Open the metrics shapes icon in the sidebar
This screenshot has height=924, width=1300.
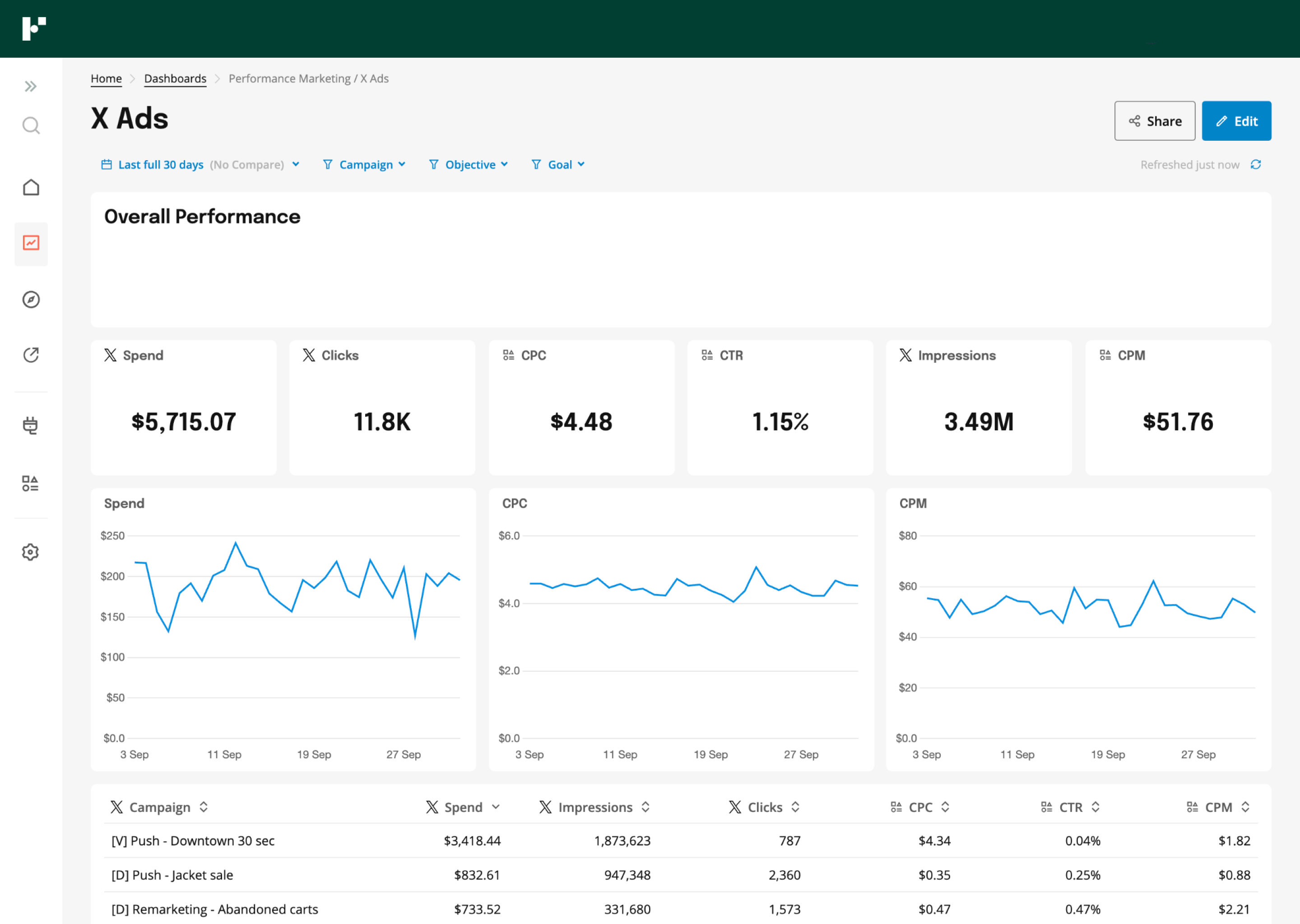pos(31,484)
